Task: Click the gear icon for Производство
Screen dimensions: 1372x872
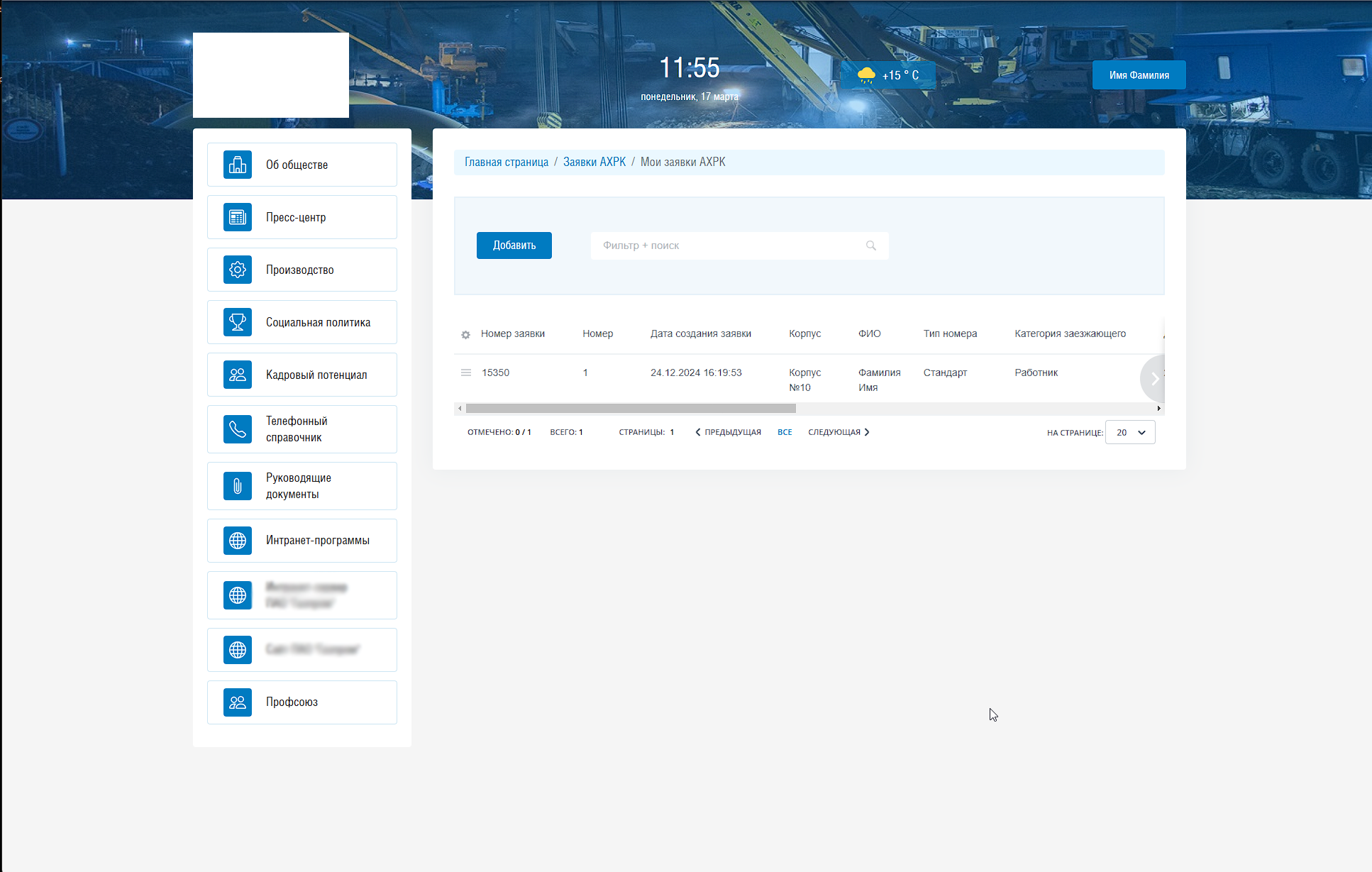Action: [x=238, y=270]
